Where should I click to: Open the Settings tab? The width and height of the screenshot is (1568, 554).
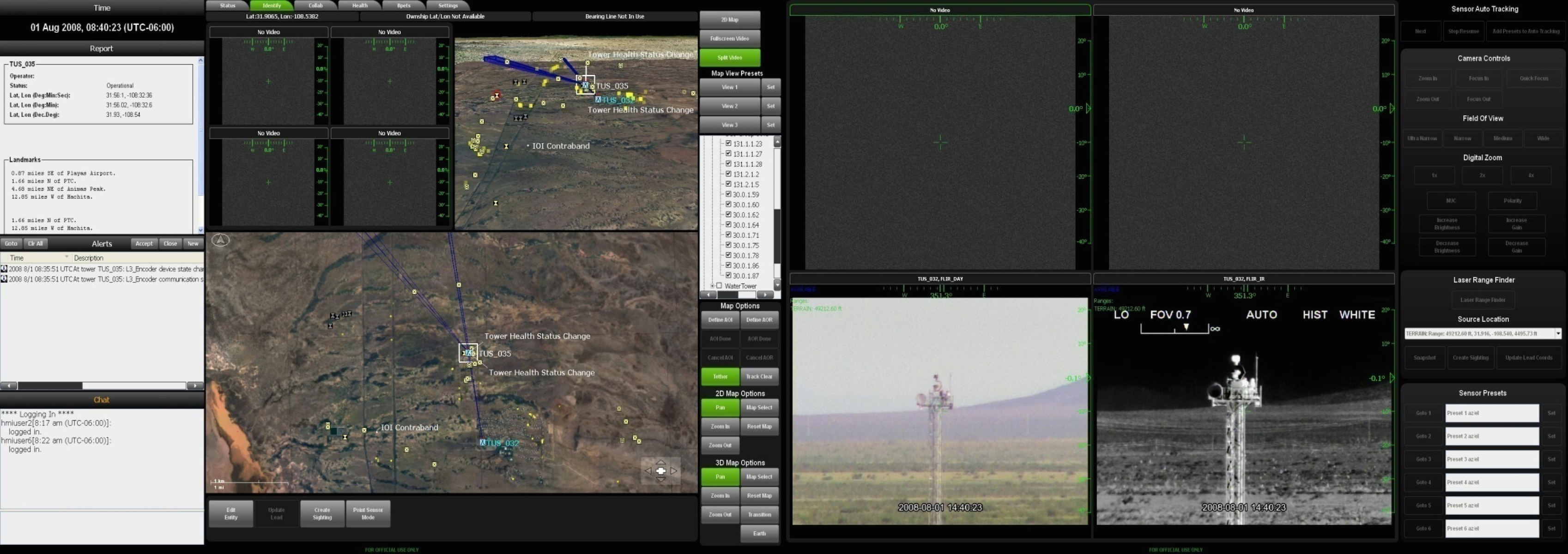click(448, 6)
